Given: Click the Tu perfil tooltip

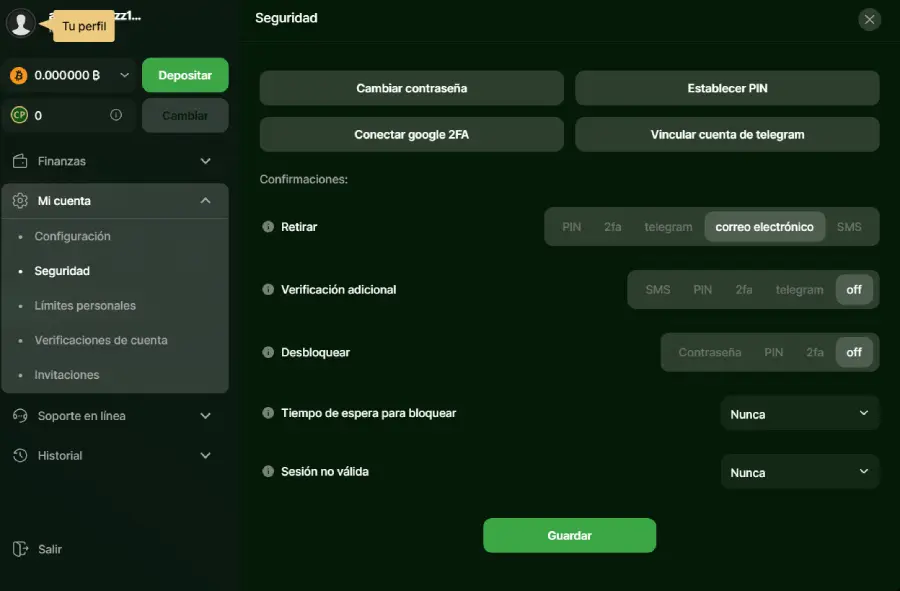Looking at the screenshot, I should [84, 26].
